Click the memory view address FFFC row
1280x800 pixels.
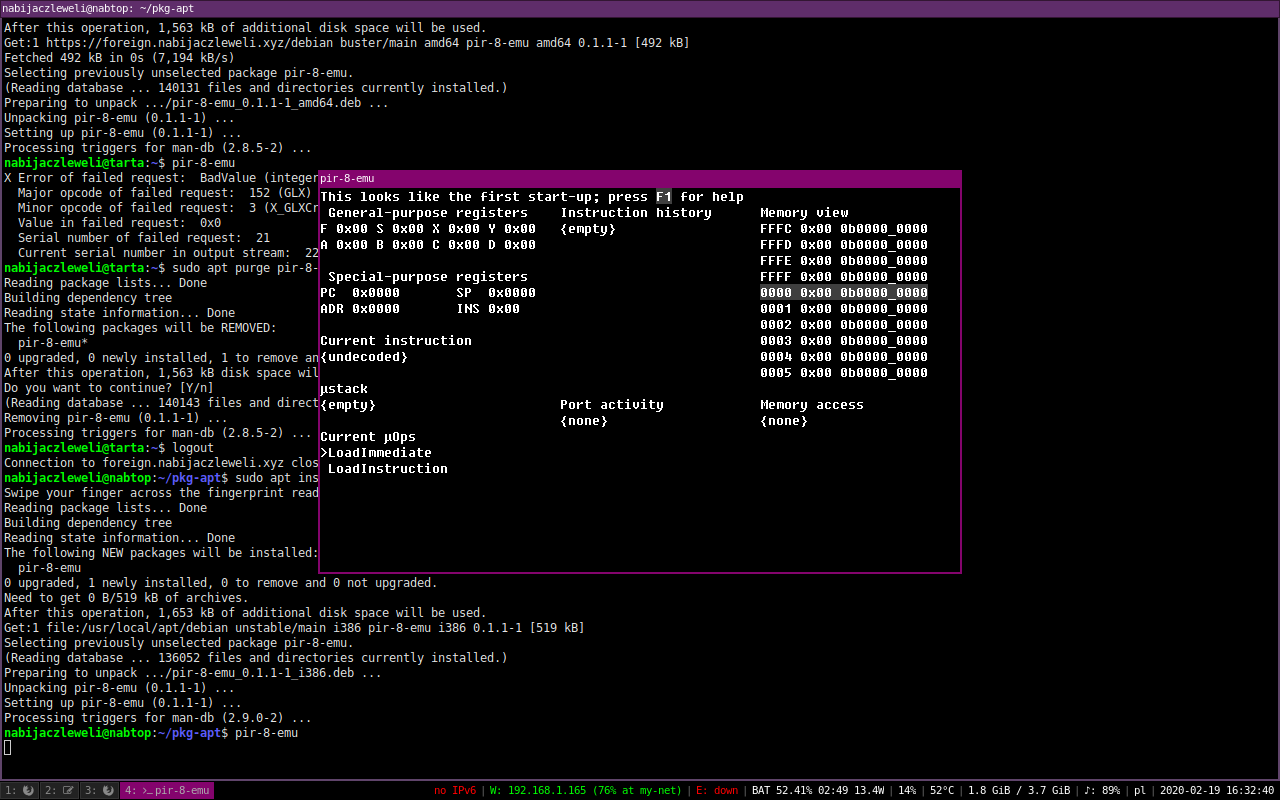pos(843,229)
